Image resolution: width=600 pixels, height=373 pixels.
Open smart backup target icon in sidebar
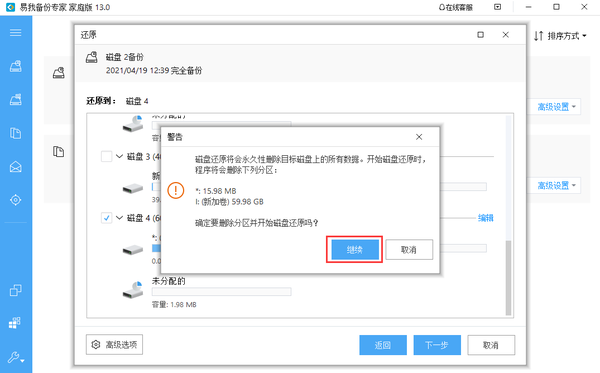(x=15, y=200)
